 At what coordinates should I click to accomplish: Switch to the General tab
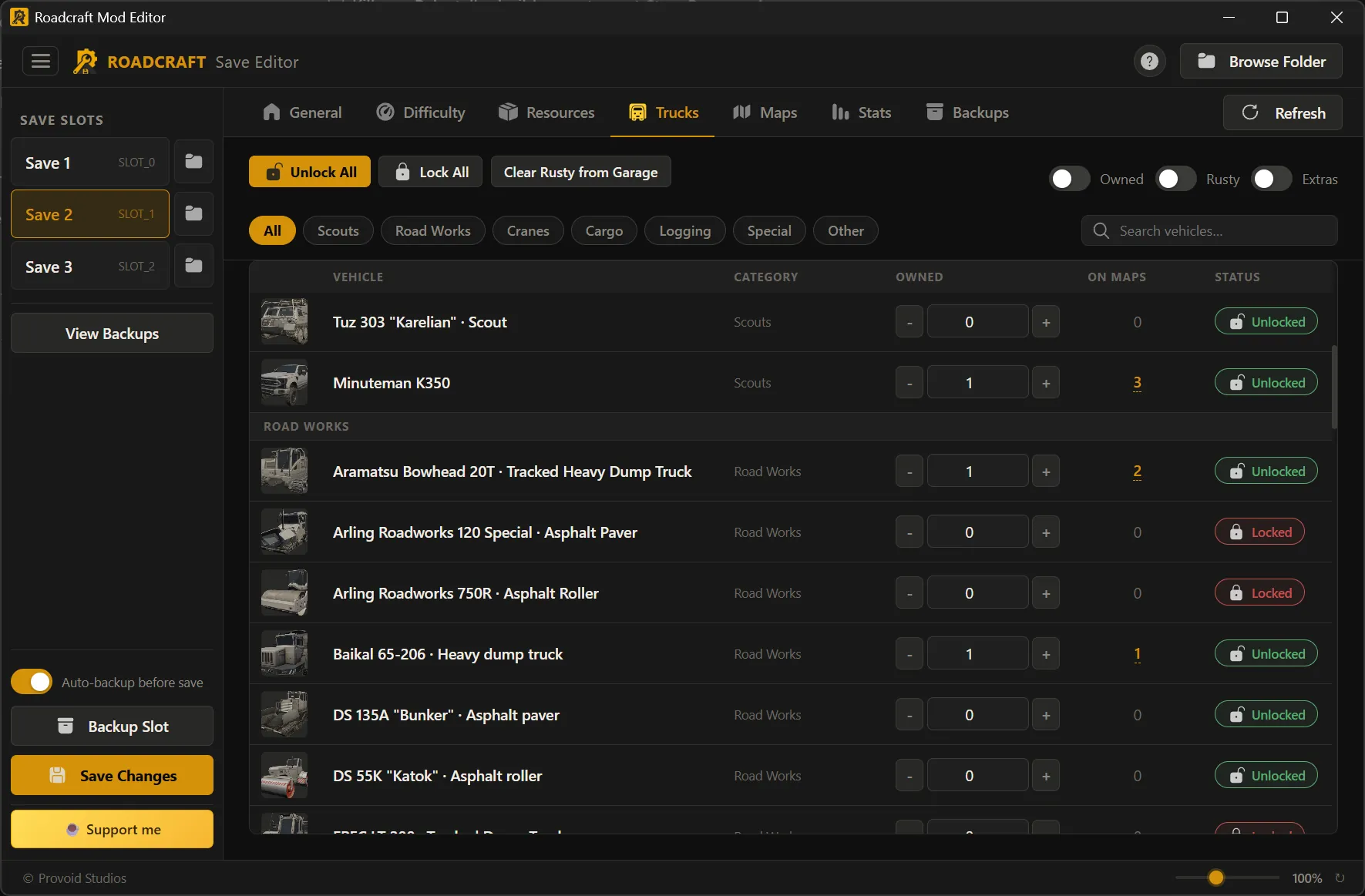point(302,112)
